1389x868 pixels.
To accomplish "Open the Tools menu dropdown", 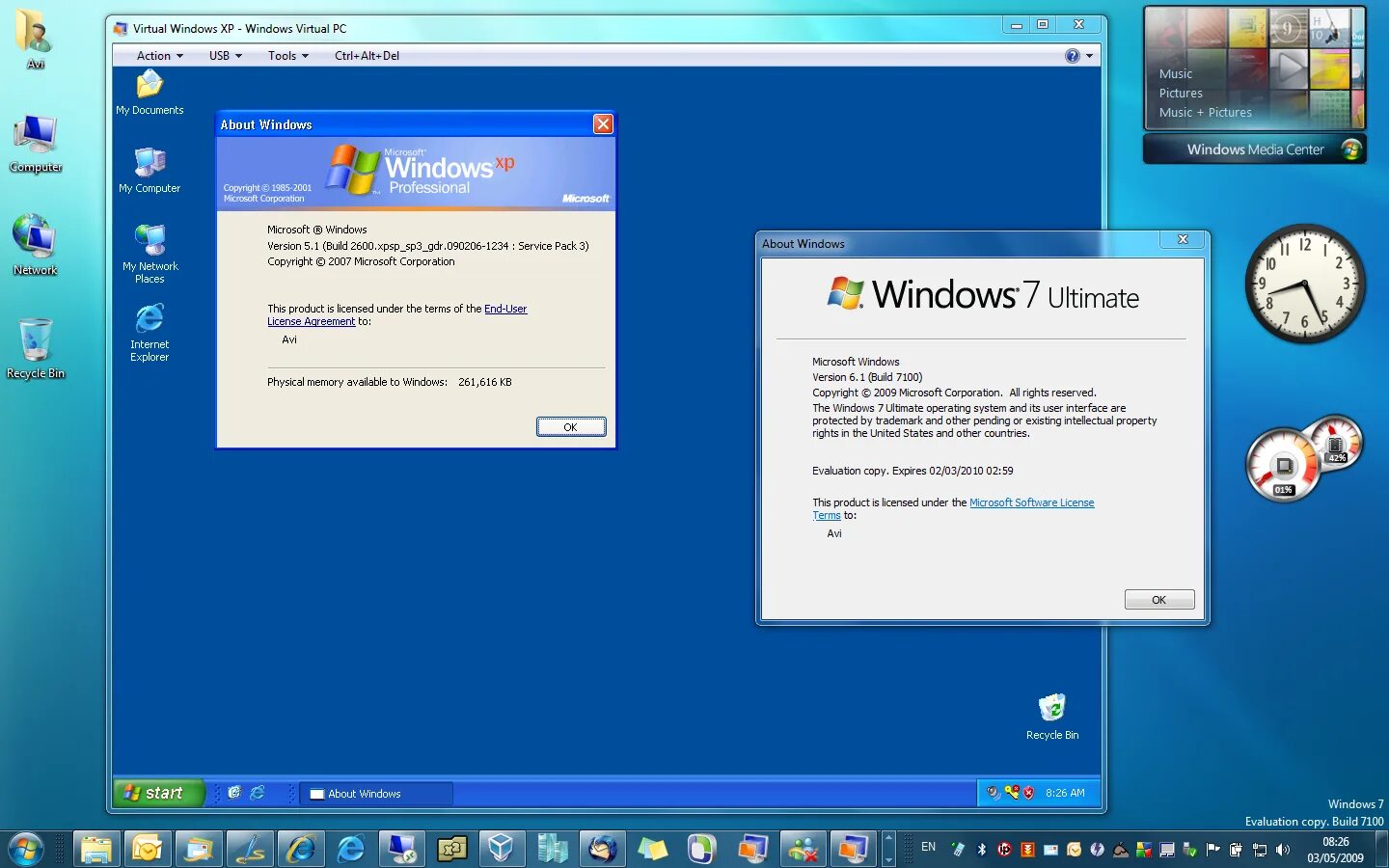I will [287, 56].
